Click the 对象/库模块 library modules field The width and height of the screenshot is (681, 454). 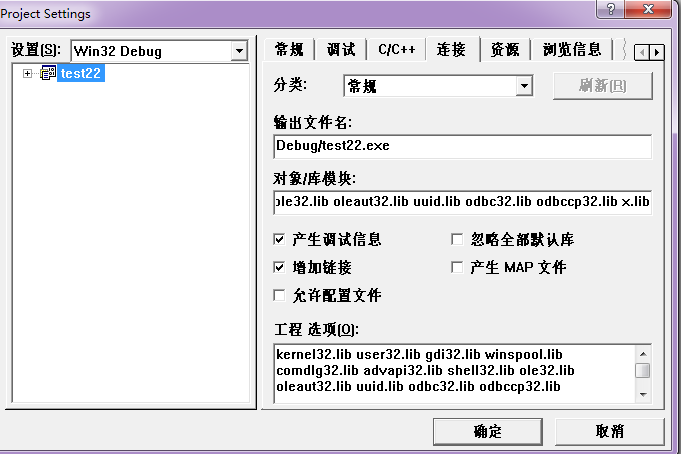tap(463, 202)
